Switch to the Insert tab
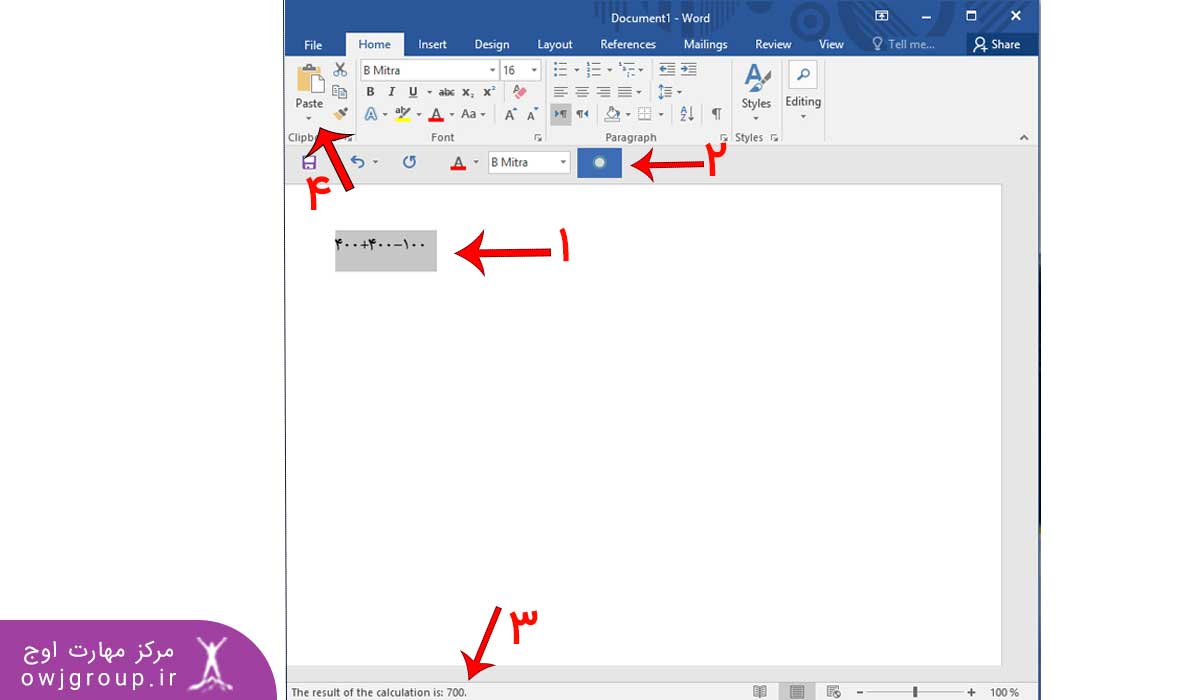 click(432, 44)
